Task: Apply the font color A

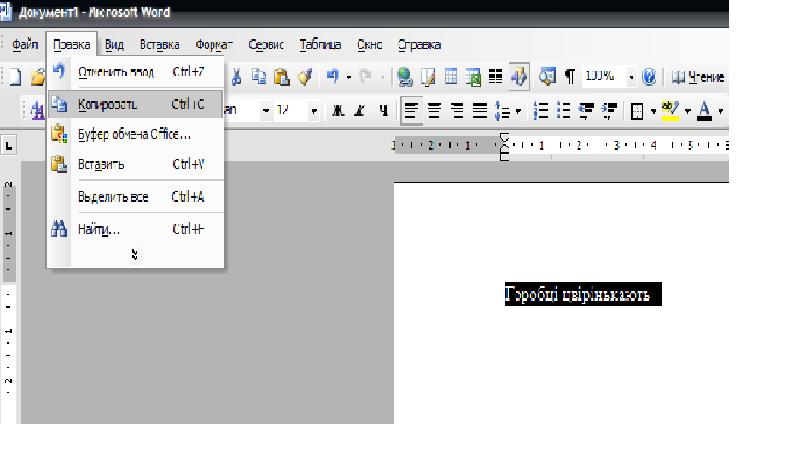Action: [704, 110]
